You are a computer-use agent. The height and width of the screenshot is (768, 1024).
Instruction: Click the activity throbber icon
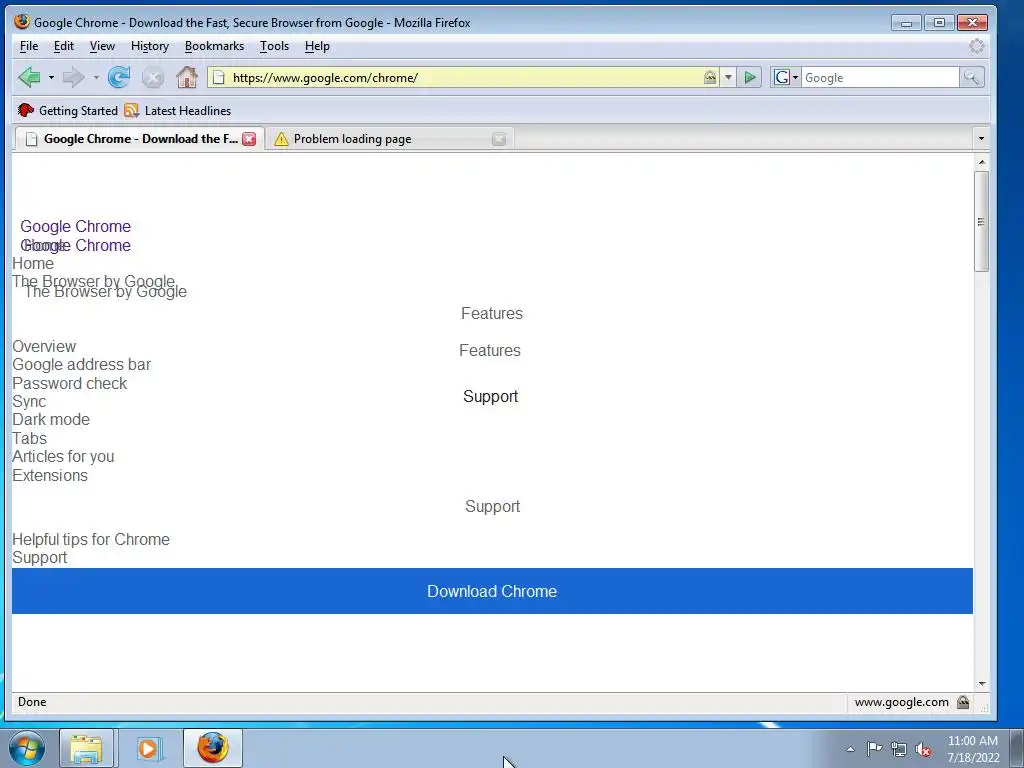coord(976,46)
